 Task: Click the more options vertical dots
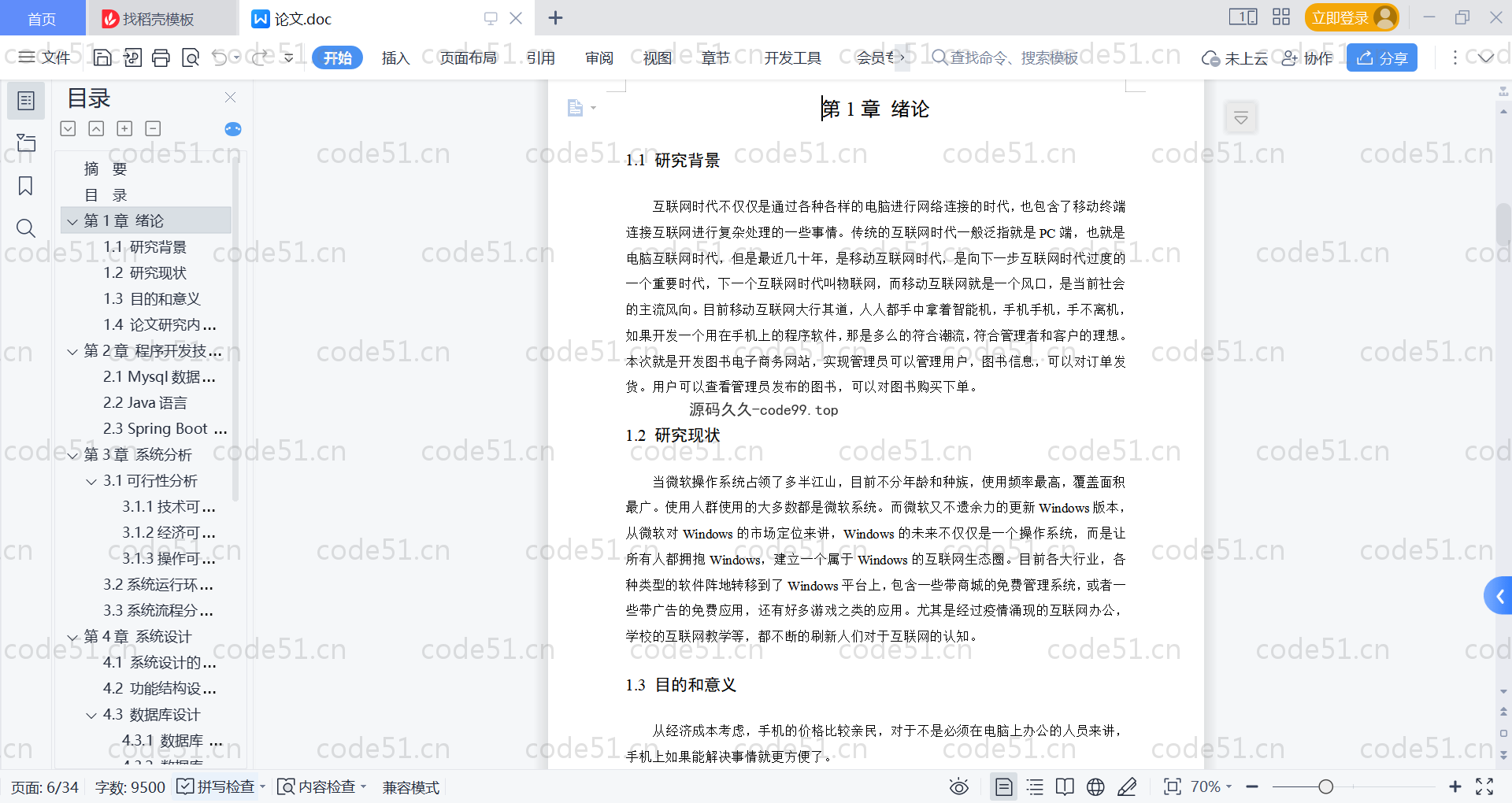(1455, 57)
